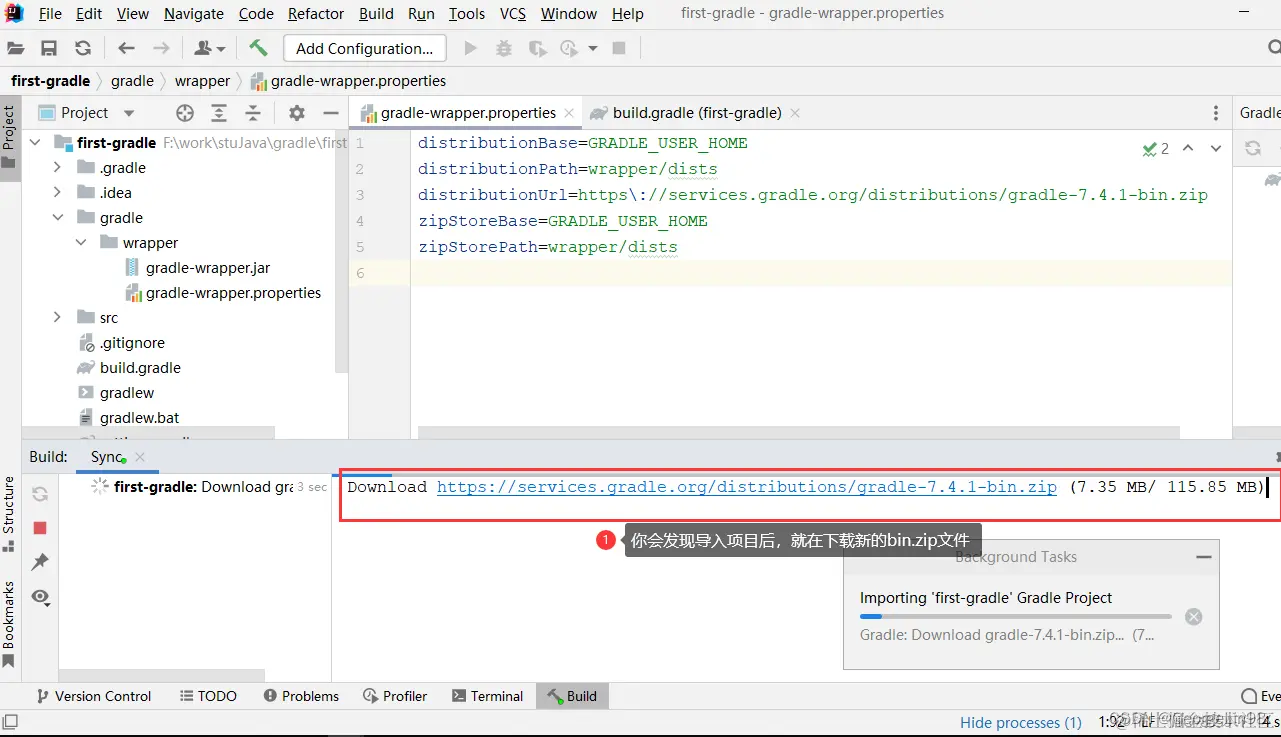Open the user profile dropdown in toolbar
This screenshot has height=737, width=1281.
tap(210, 48)
